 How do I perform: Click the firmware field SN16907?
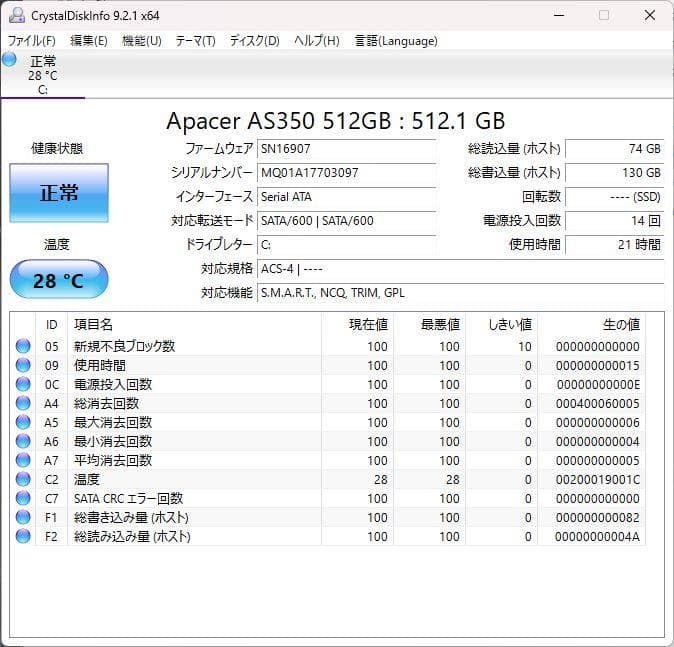tap(346, 149)
